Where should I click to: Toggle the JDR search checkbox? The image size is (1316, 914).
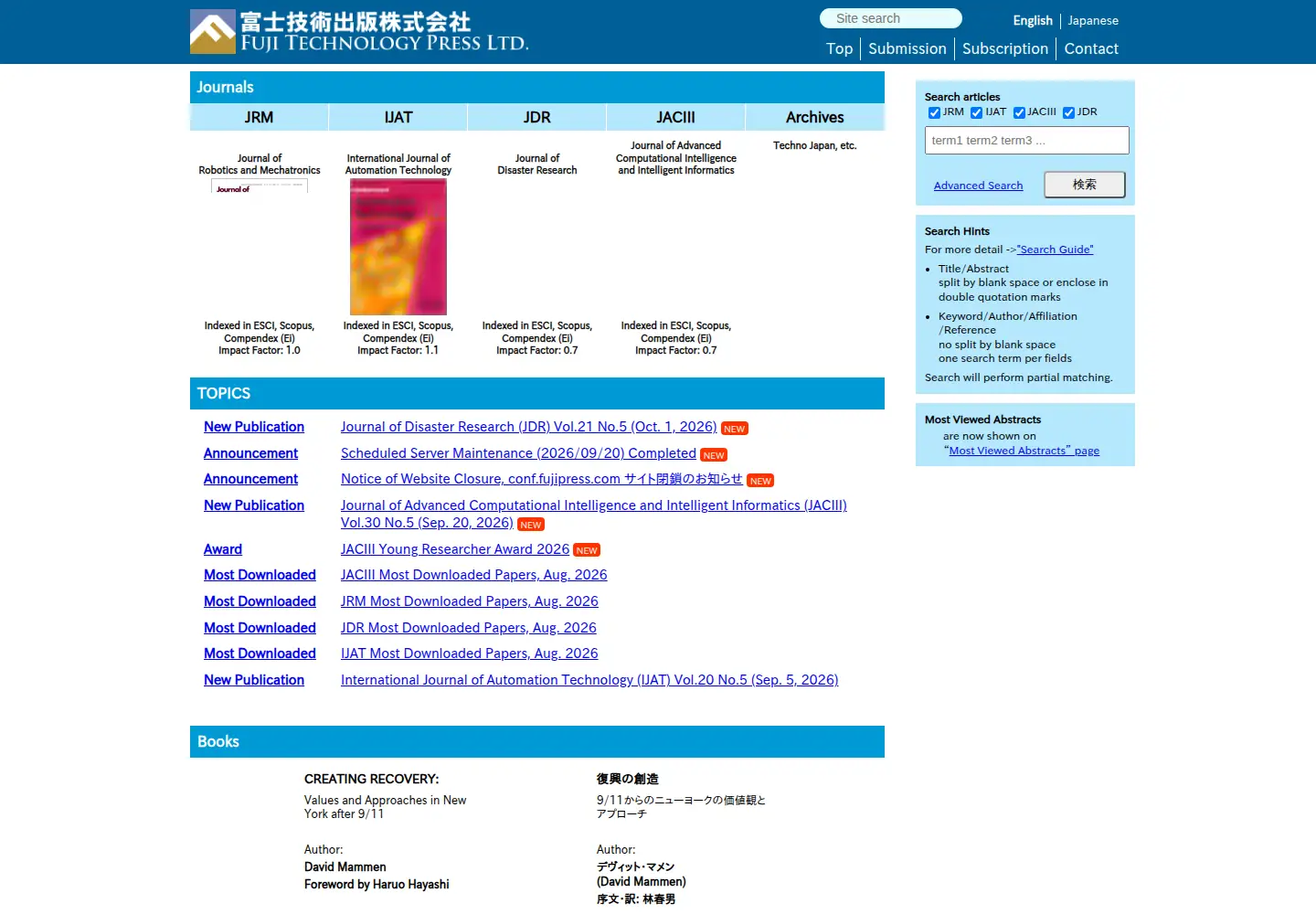pos(1068,112)
